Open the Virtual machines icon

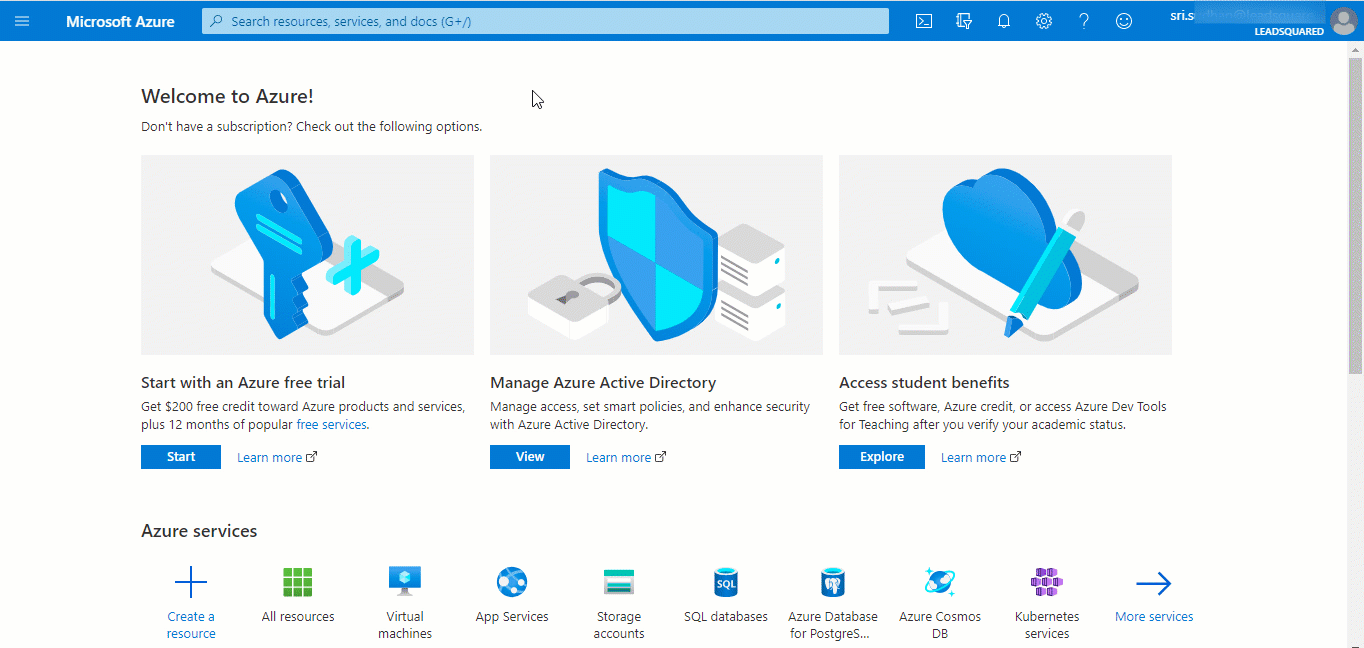click(405, 581)
